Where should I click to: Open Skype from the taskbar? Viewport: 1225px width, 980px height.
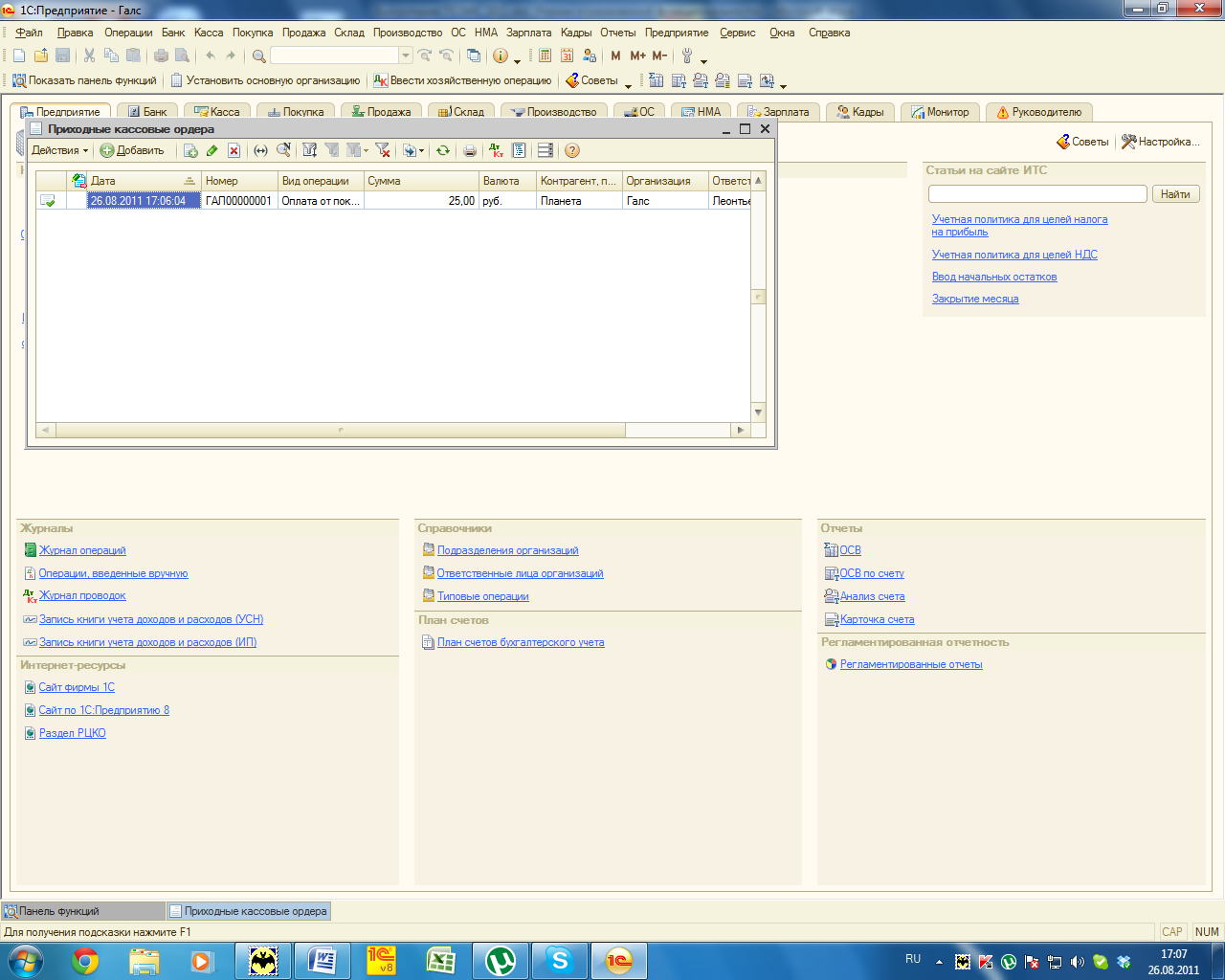pos(560,960)
